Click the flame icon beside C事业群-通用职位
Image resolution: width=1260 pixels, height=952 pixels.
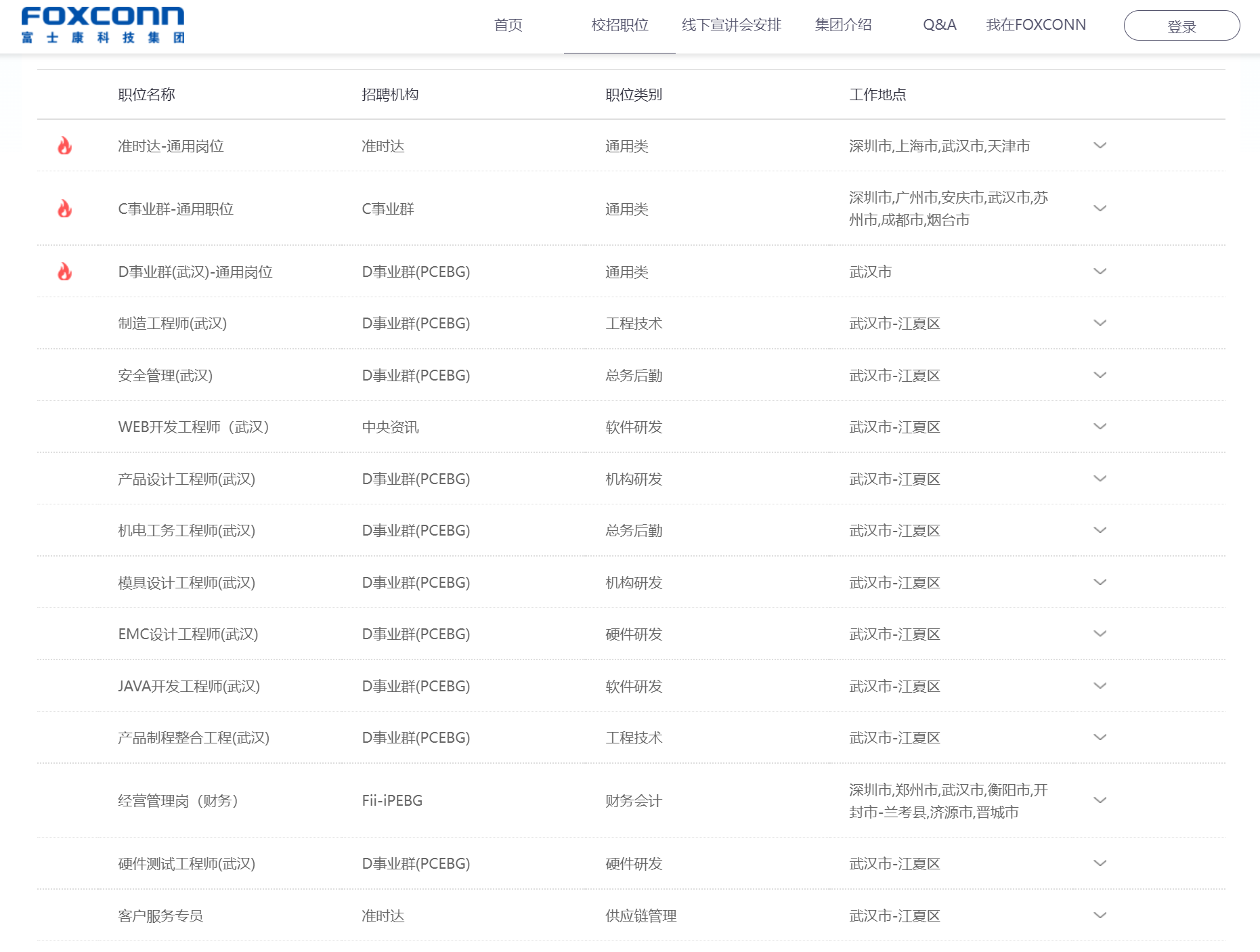tap(64, 209)
